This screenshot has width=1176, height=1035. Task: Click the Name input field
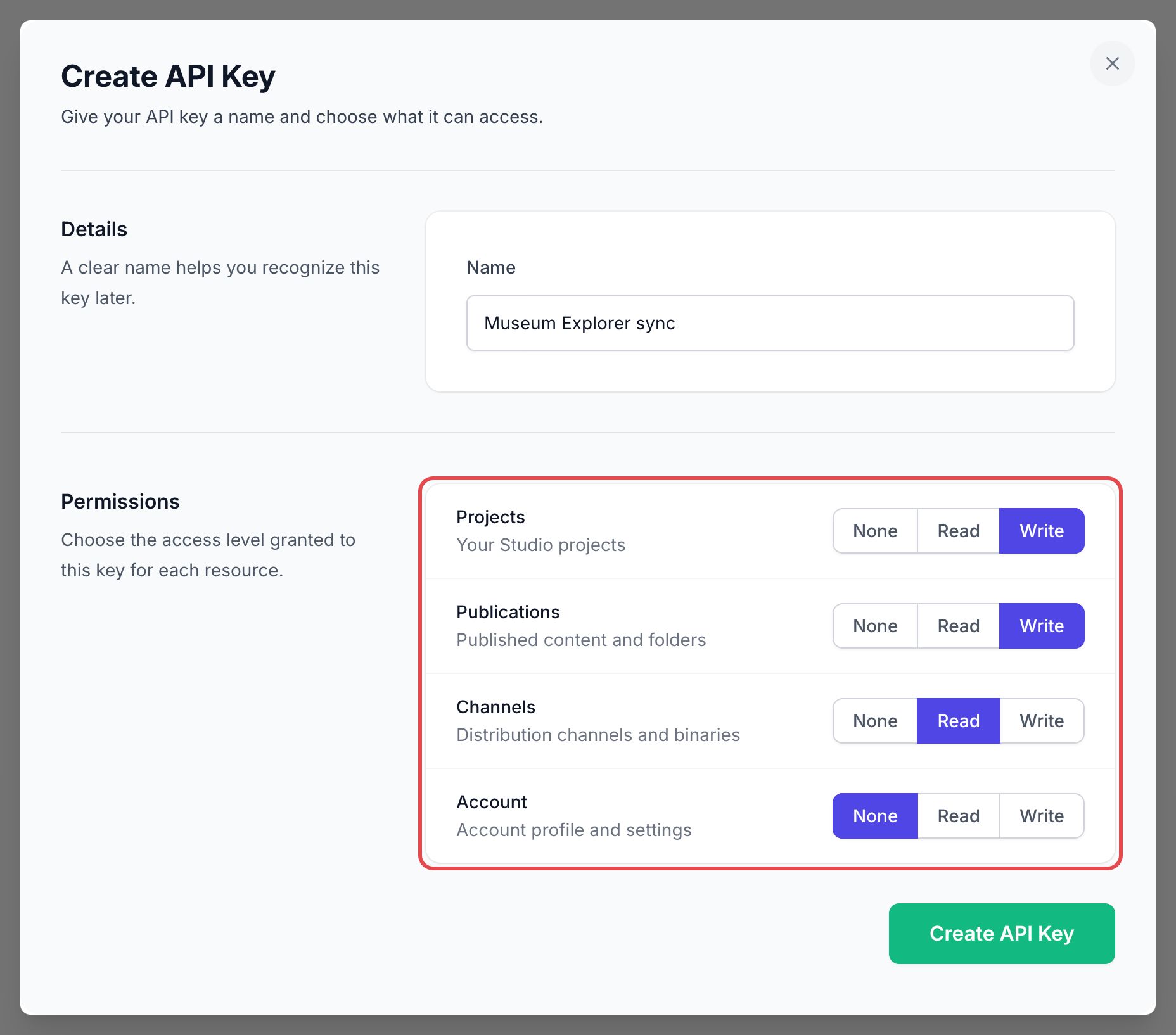(770, 323)
